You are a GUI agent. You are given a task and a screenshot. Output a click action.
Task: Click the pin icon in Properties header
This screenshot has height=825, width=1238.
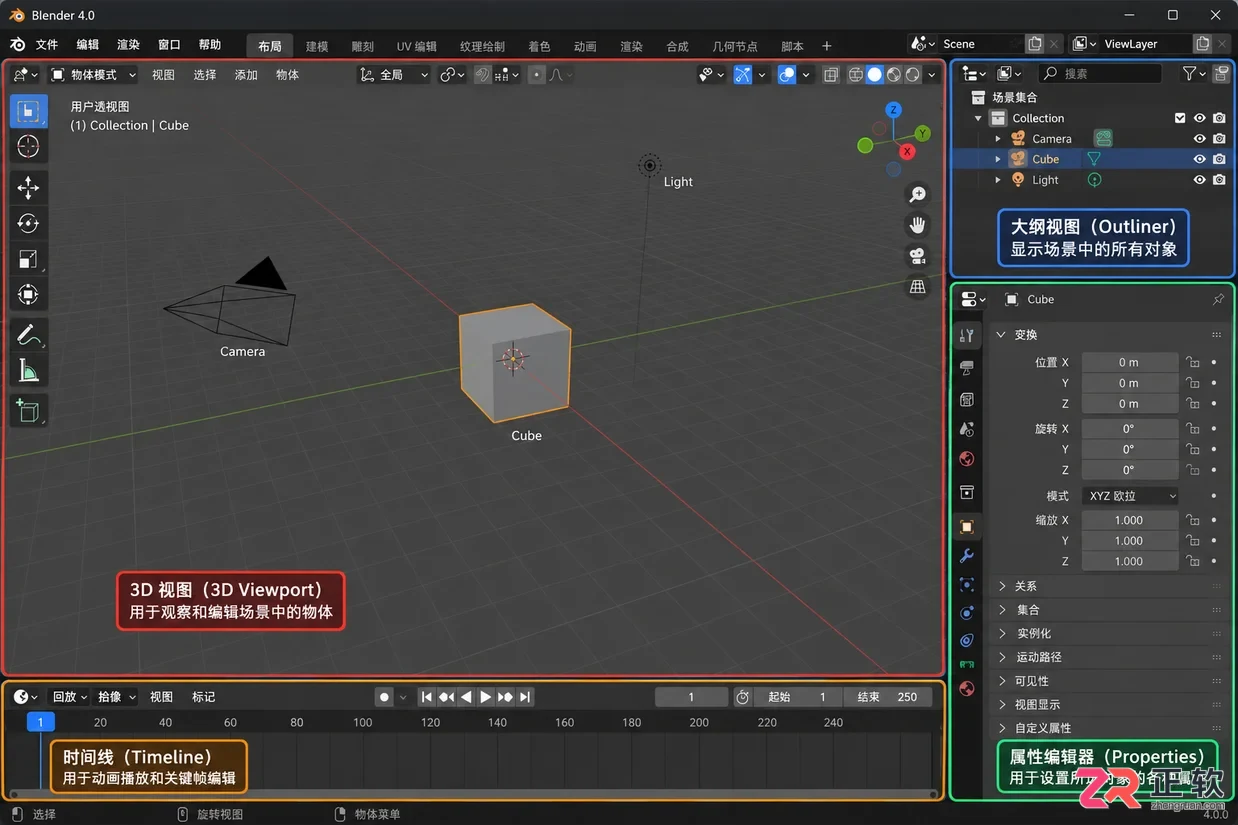[x=1217, y=299]
